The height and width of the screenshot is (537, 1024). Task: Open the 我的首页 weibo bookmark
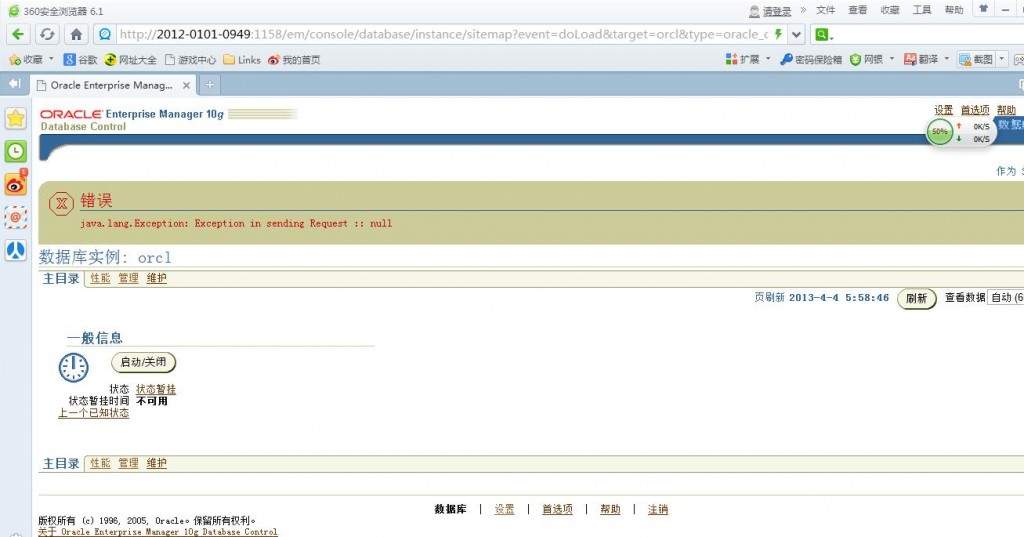pos(294,59)
